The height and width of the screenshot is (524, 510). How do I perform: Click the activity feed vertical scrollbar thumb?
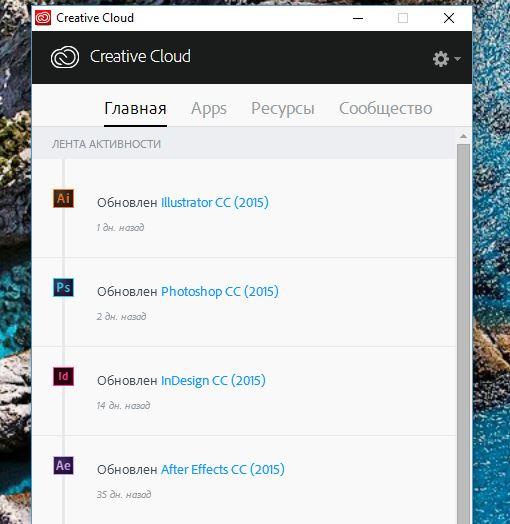[463, 334]
